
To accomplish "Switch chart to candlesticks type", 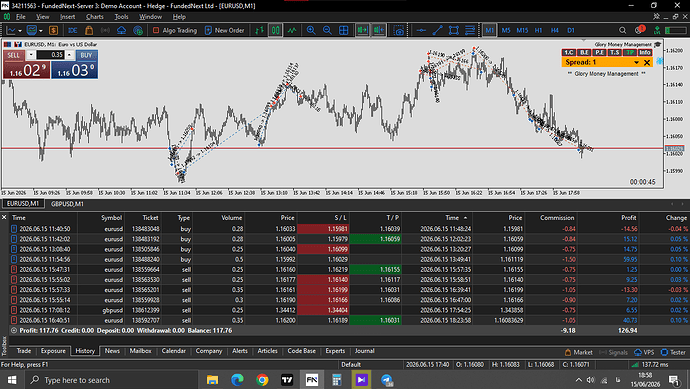I will pyautogui.click(x=275, y=30).
